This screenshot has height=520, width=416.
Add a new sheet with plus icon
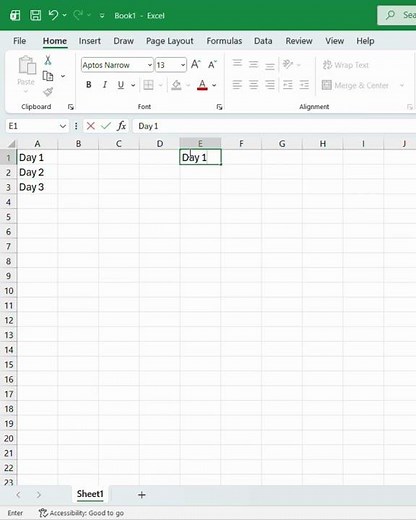142,495
